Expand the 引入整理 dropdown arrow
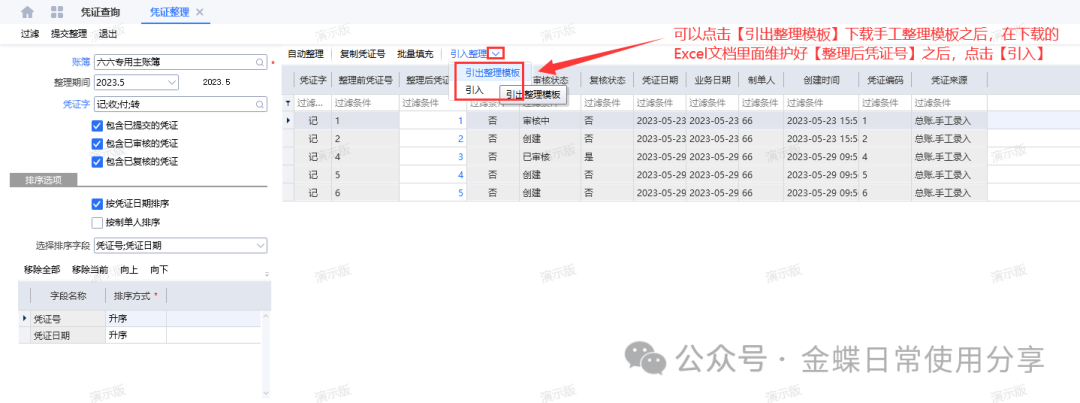Viewport: 1080px width, 403px height. click(497, 53)
